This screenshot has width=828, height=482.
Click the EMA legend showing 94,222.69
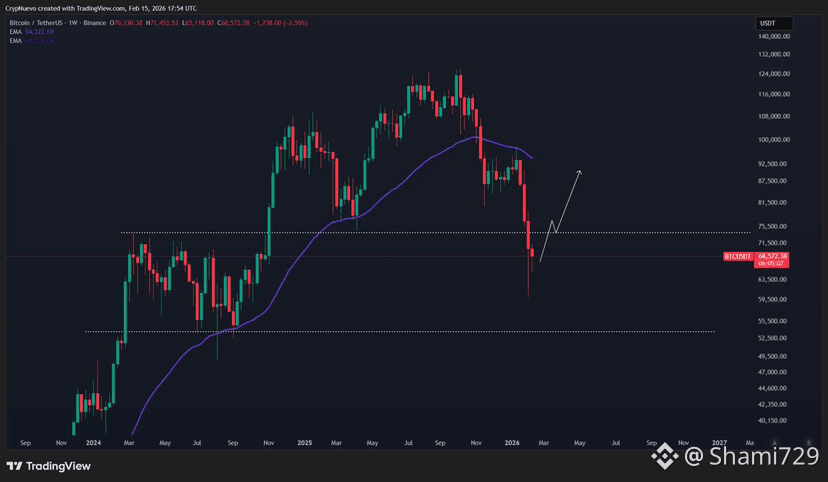32,32
